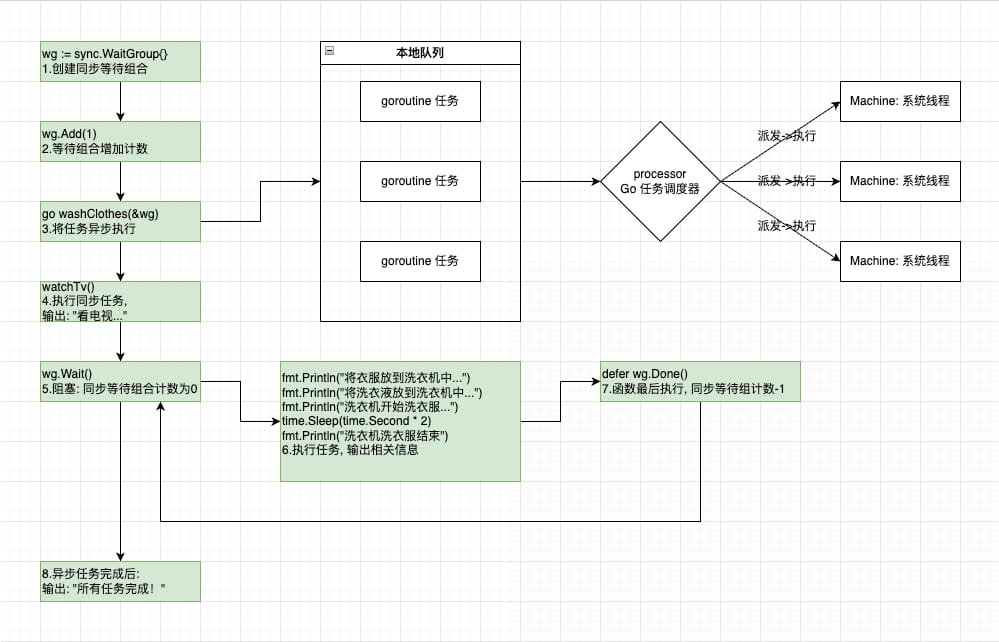This screenshot has height=642, width=999.
Task: Select the processor Go 任务调度器 diamond
Action: pyautogui.click(x=661, y=182)
